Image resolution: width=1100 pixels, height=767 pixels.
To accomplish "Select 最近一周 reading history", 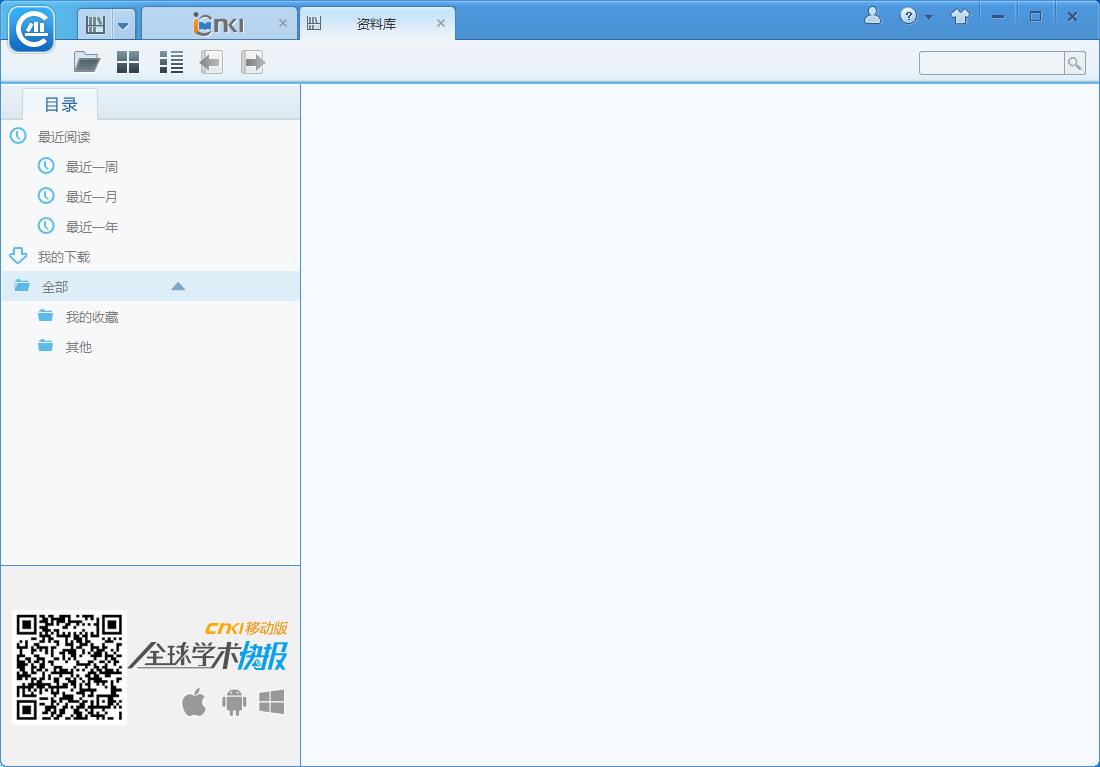I will 92,167.
